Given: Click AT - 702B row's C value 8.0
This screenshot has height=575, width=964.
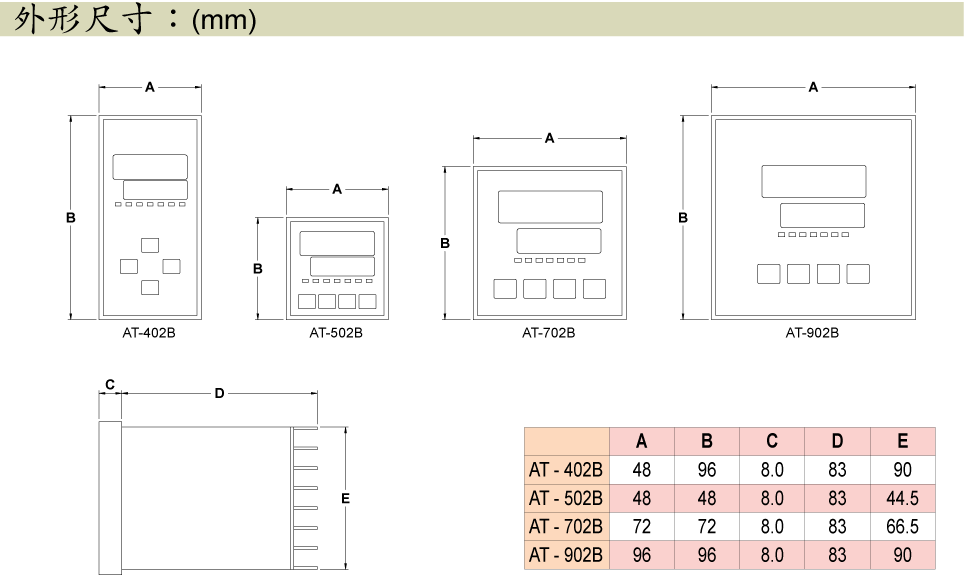Looking at the screenshot, I should coord(772,526).
